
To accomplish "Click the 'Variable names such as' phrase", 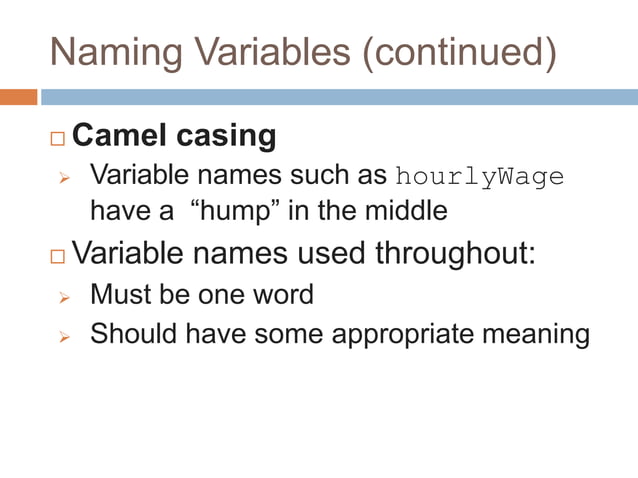I will [x=238, y=176].
